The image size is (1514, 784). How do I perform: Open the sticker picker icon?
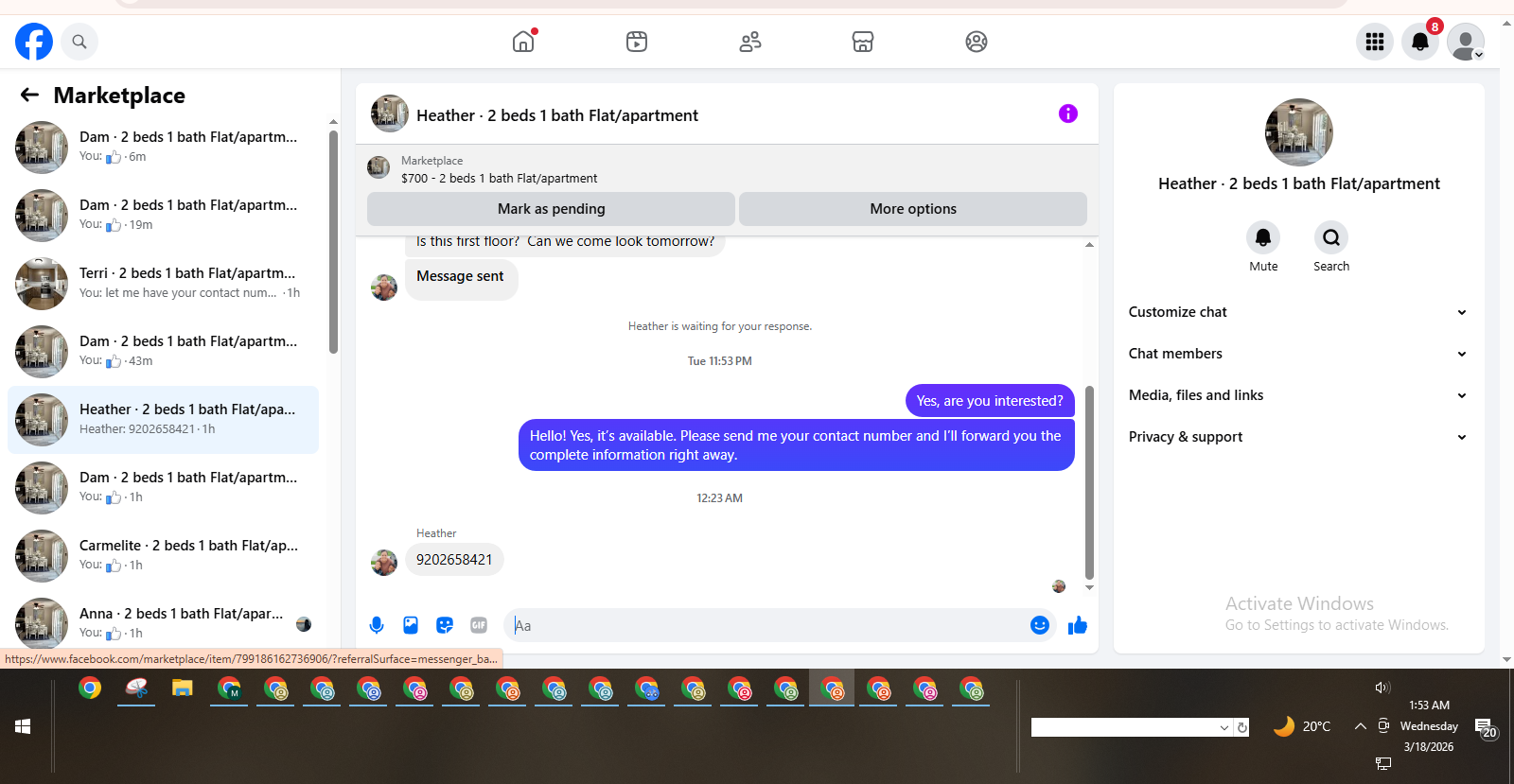pos(445,625)
